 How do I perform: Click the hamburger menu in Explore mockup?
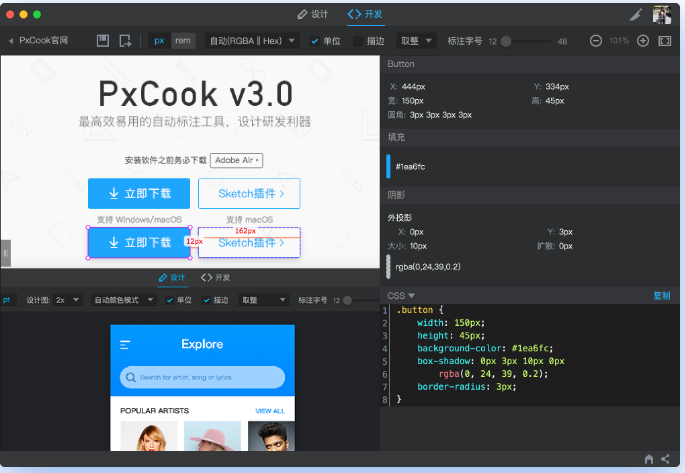[125, 345]
